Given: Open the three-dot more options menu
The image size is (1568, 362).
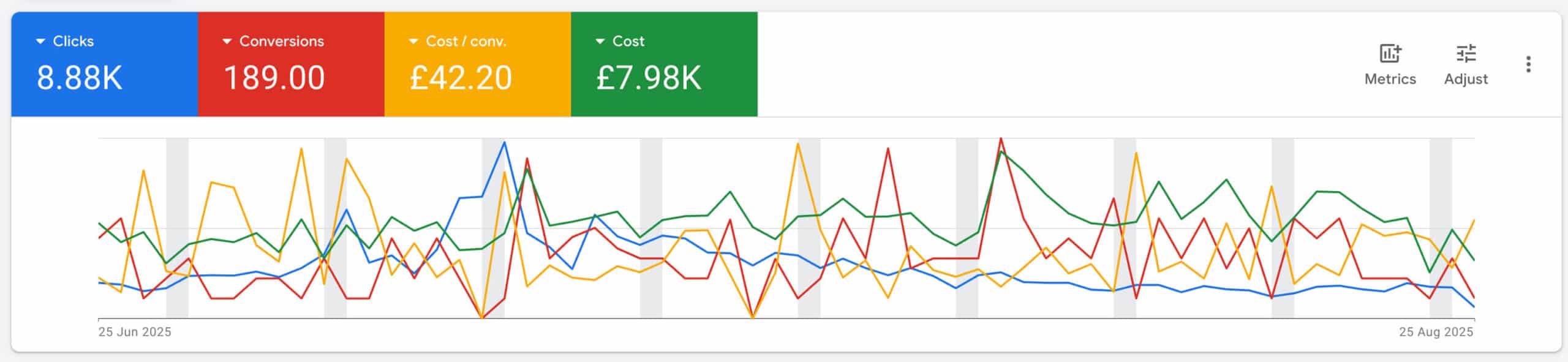Looking at the screenshot, I should 1529,64.
